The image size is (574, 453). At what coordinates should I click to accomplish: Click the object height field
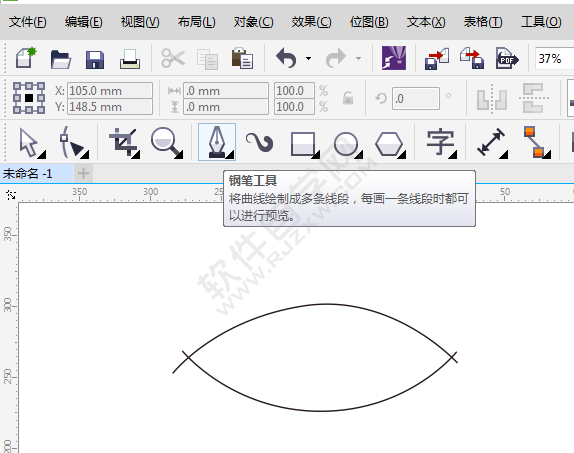[226, 107]
